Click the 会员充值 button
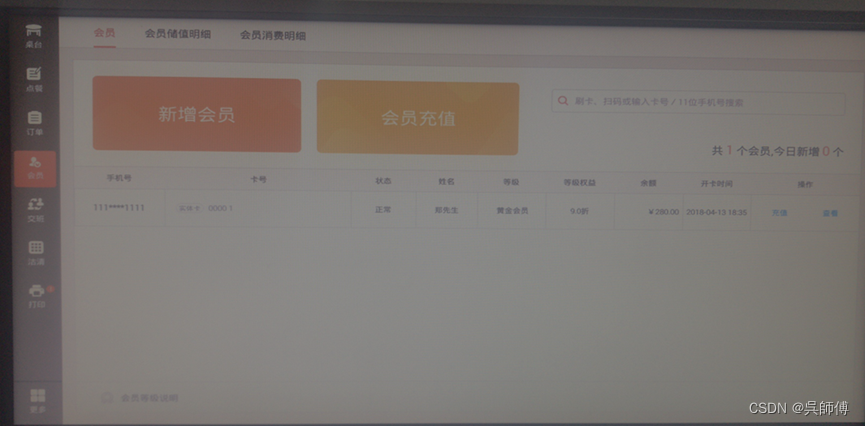 (418, 118)
